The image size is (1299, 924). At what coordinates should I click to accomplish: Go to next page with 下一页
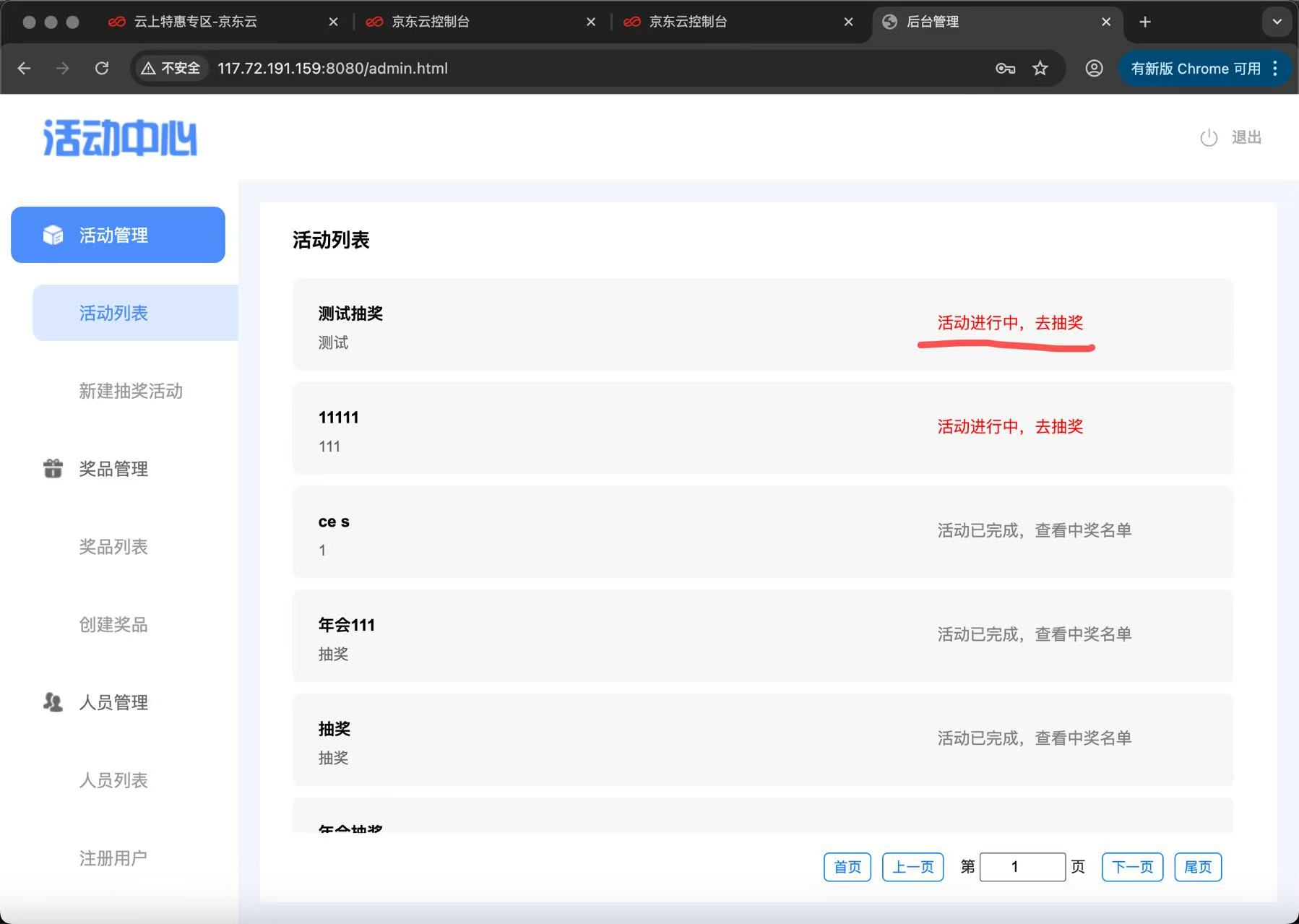coord(1132,867)
